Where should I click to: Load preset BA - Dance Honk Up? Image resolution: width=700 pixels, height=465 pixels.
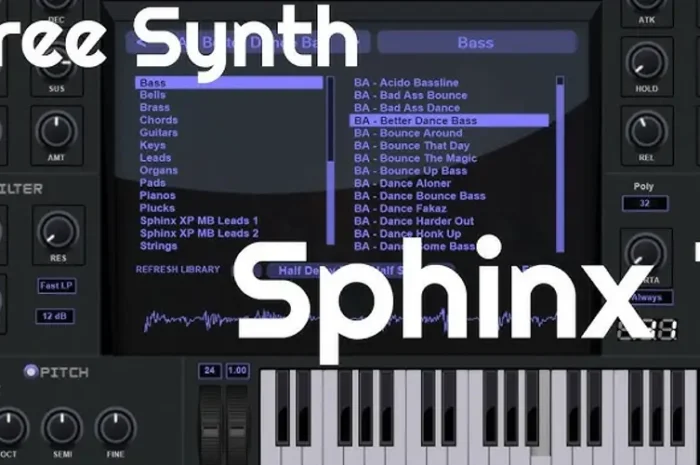click(407, 233)
